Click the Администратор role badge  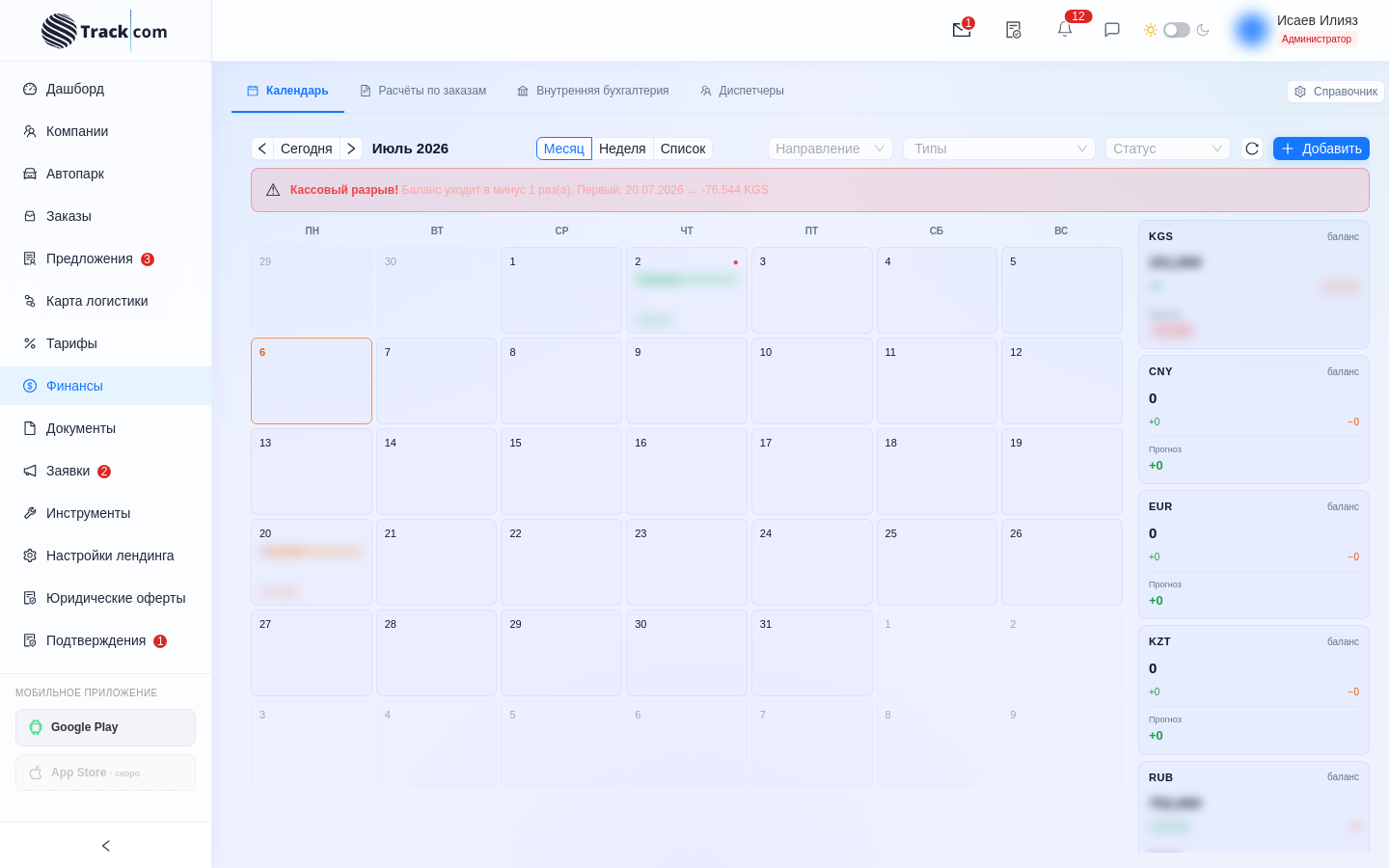click(x=1317, y=40)
